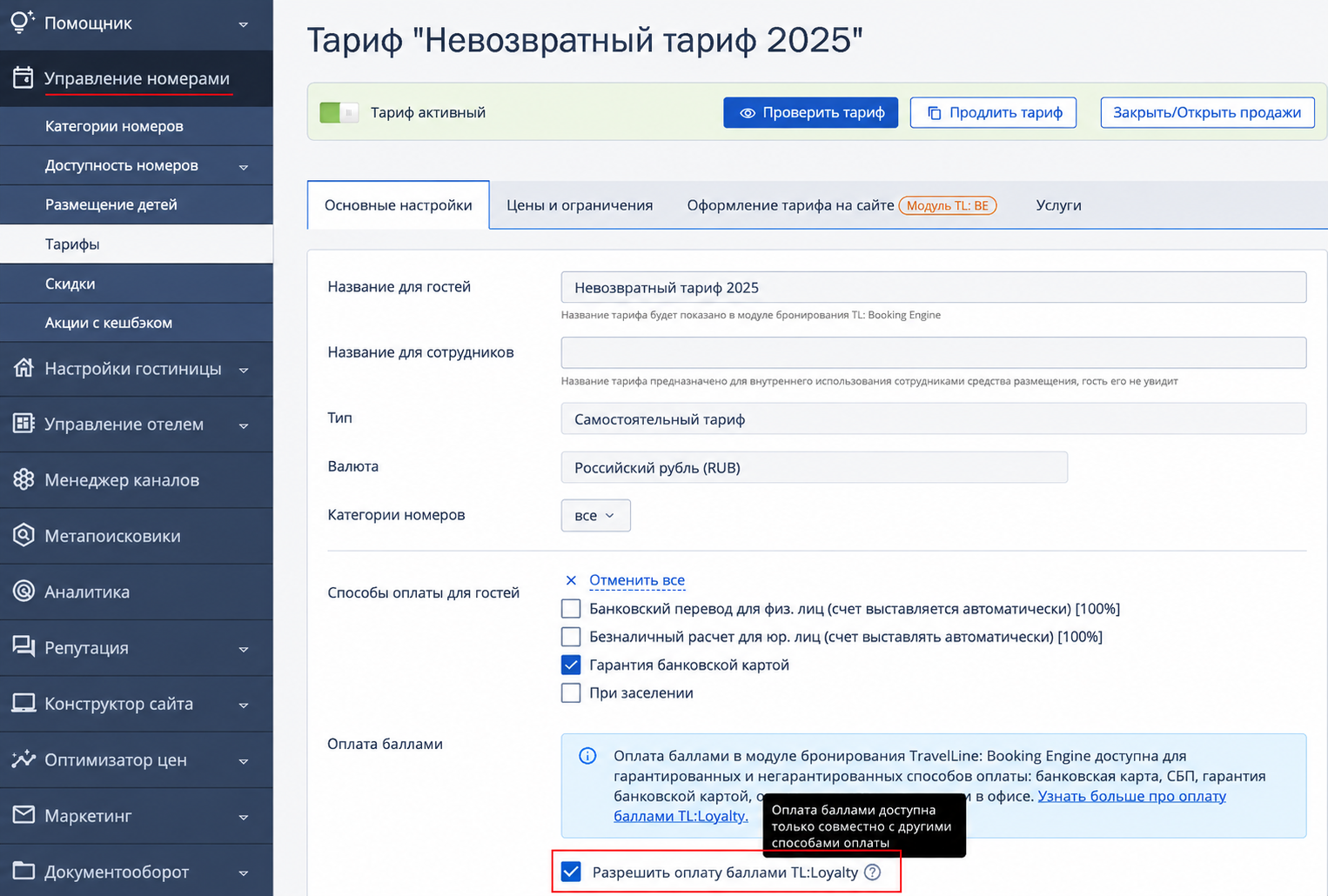Click the Документооборот folder icon
Screen dimensions: 1328x896
(23, 871)
